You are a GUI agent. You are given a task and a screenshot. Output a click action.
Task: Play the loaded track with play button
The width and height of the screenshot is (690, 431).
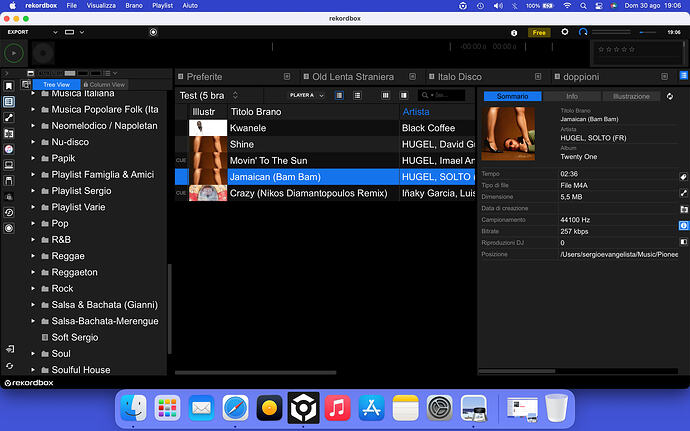(x=14, y=53)
